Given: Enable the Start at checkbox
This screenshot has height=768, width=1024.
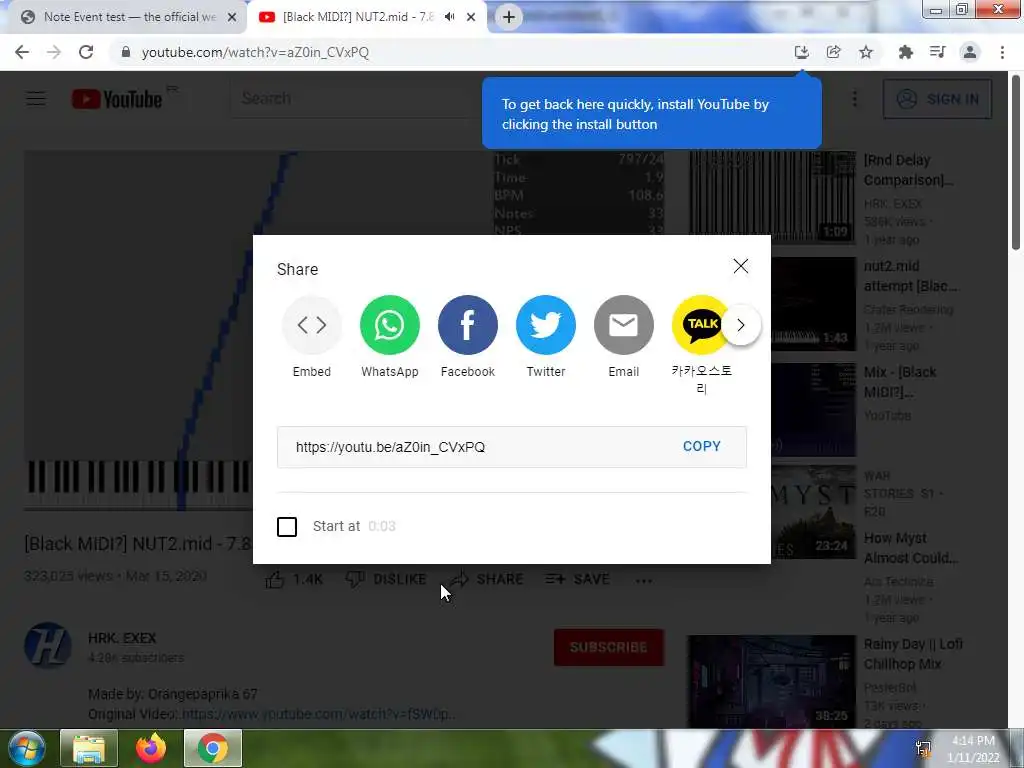Looking at the screenshot, I should (x=287, y=526).
